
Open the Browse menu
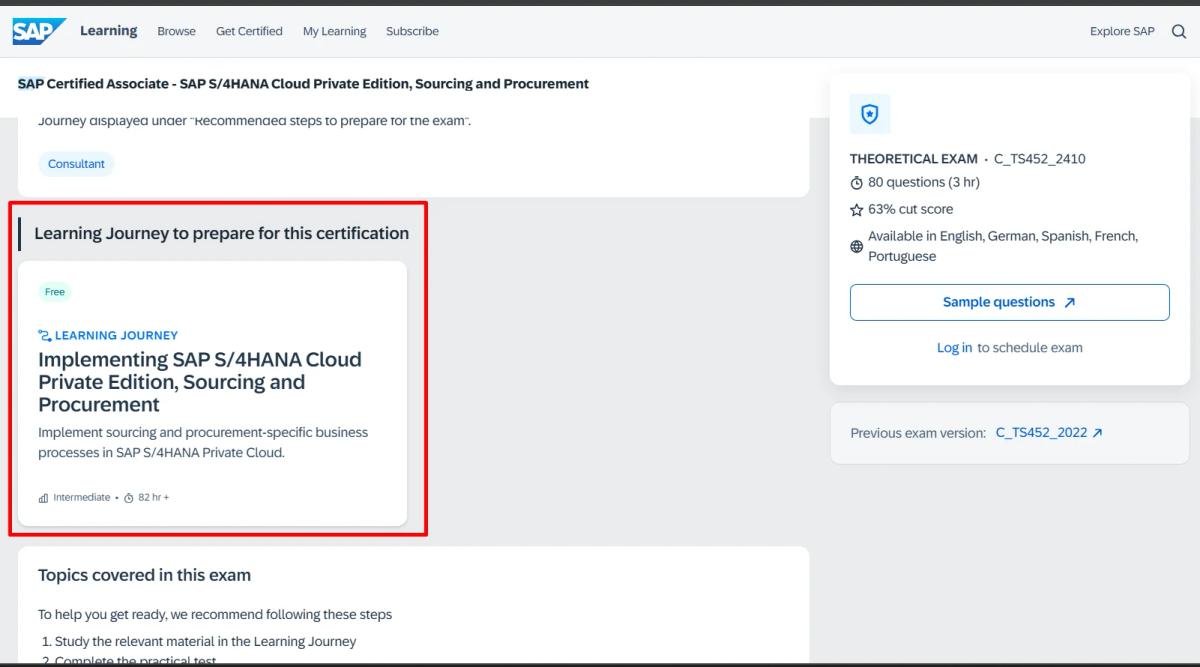click(x=176, y=31)
